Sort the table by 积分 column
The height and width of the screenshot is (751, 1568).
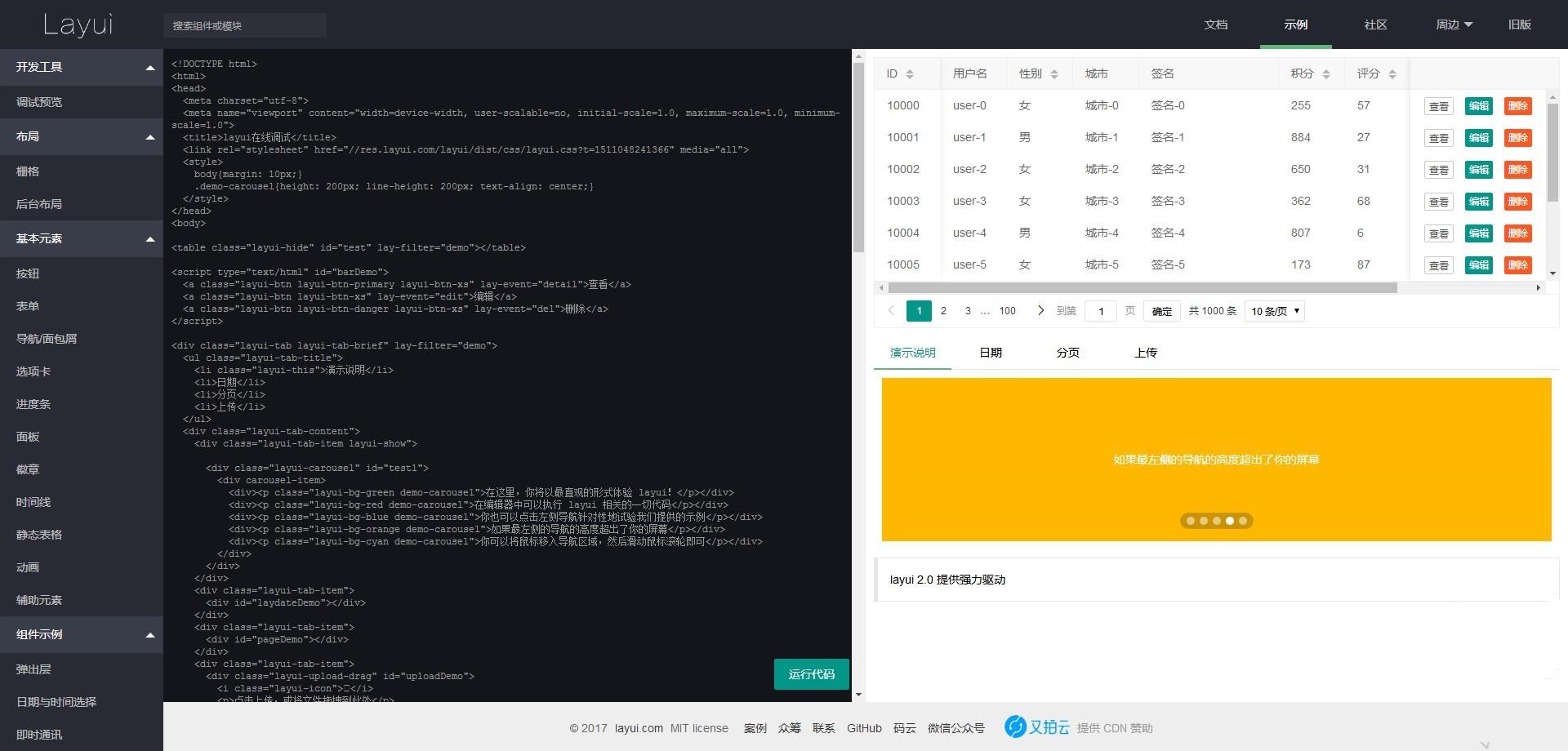click(1326, 74)
